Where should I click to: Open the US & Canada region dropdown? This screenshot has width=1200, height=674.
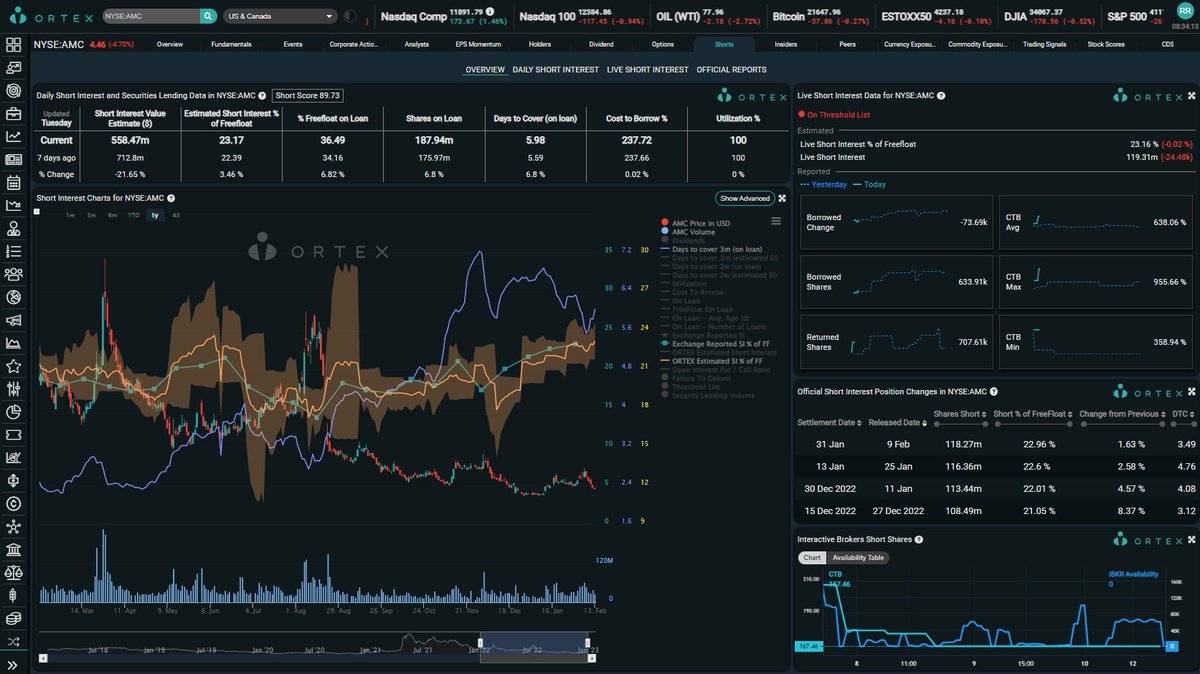279,16
